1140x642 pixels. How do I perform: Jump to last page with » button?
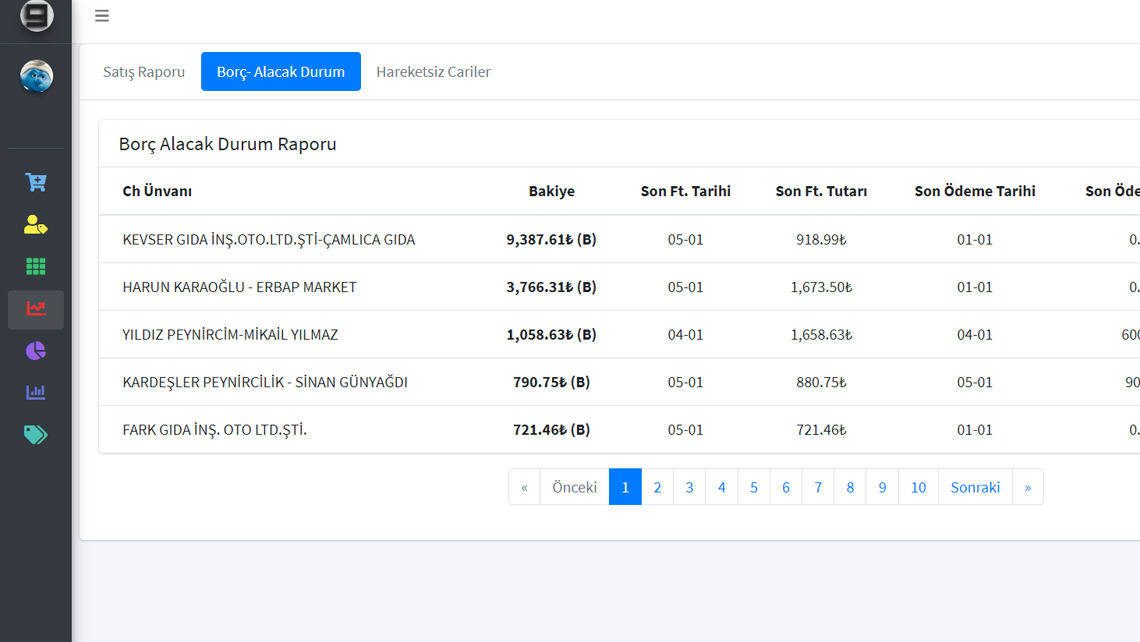(x=1027, y=487)
